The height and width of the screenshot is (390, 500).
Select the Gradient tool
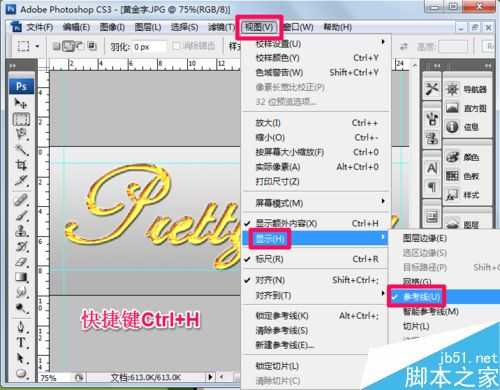tap(21, 277)
